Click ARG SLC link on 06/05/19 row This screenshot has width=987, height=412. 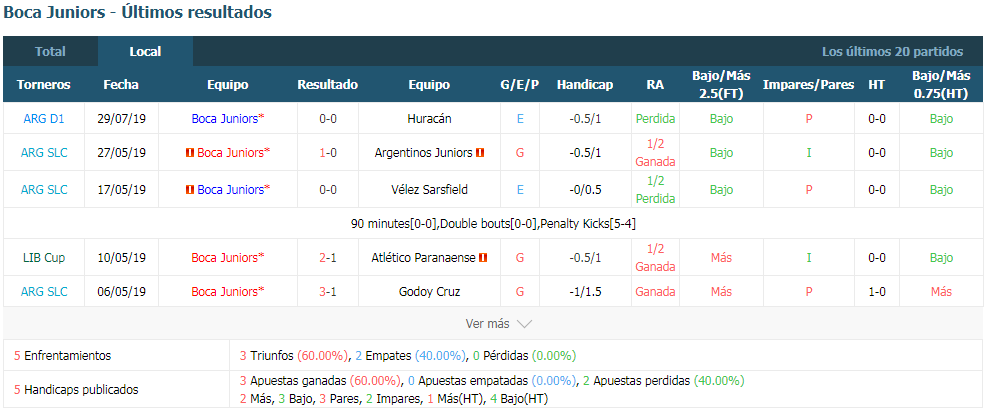43,292
